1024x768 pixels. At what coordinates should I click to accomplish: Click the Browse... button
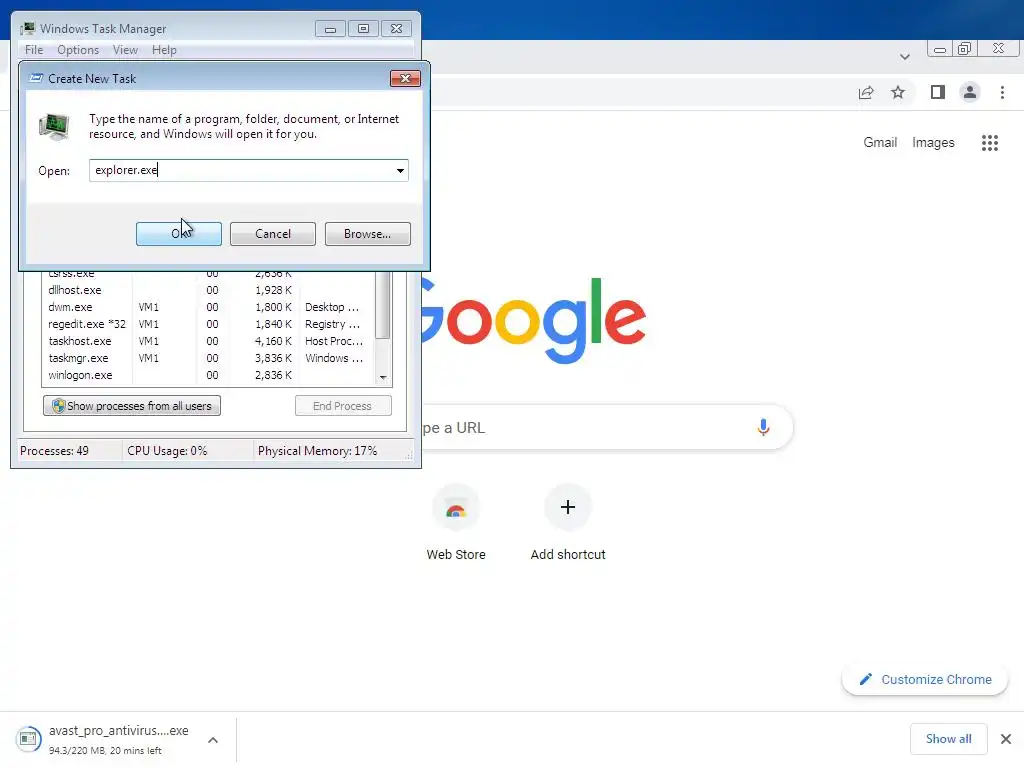pos(368,234)
